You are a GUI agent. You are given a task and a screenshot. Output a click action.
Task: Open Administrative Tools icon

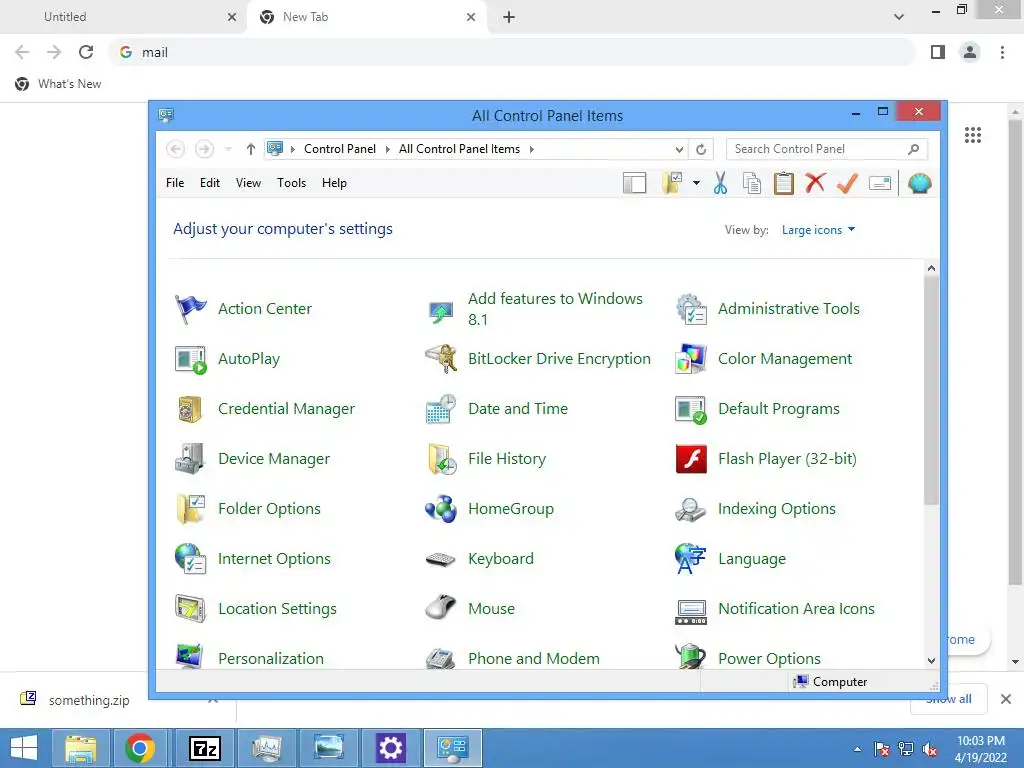tap(691, 309)
